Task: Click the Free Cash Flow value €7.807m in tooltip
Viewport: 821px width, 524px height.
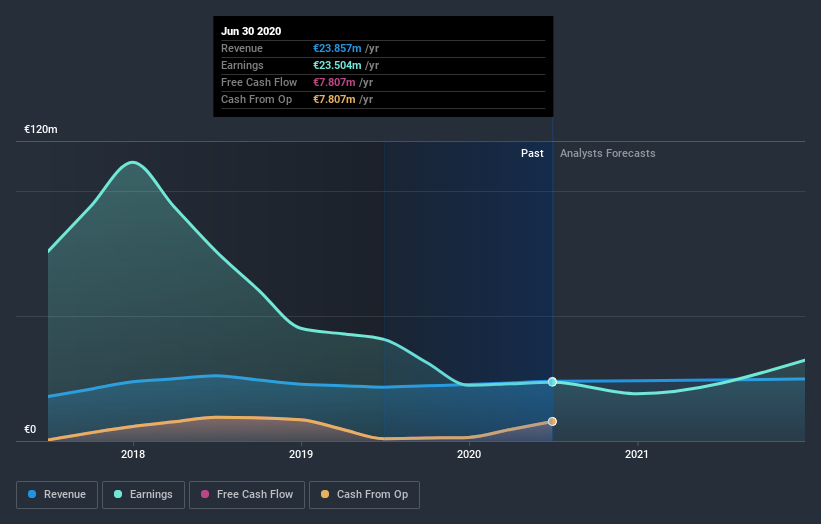Action: click(x=334, y=82)
